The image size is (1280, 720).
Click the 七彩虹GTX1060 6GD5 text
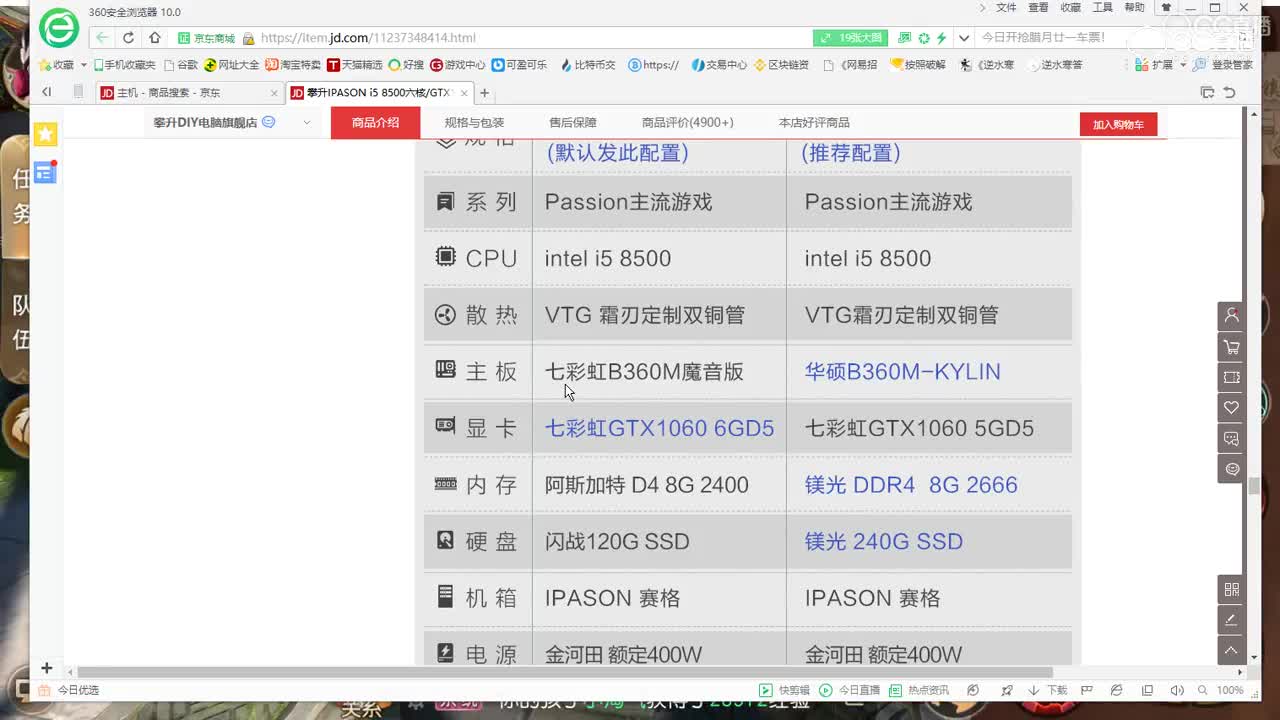pos(659,428)
